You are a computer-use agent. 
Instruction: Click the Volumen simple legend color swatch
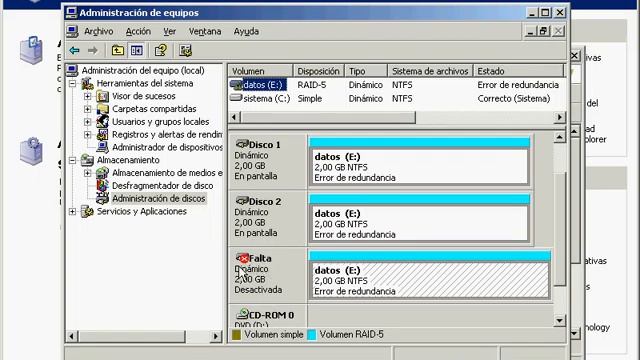236,335
